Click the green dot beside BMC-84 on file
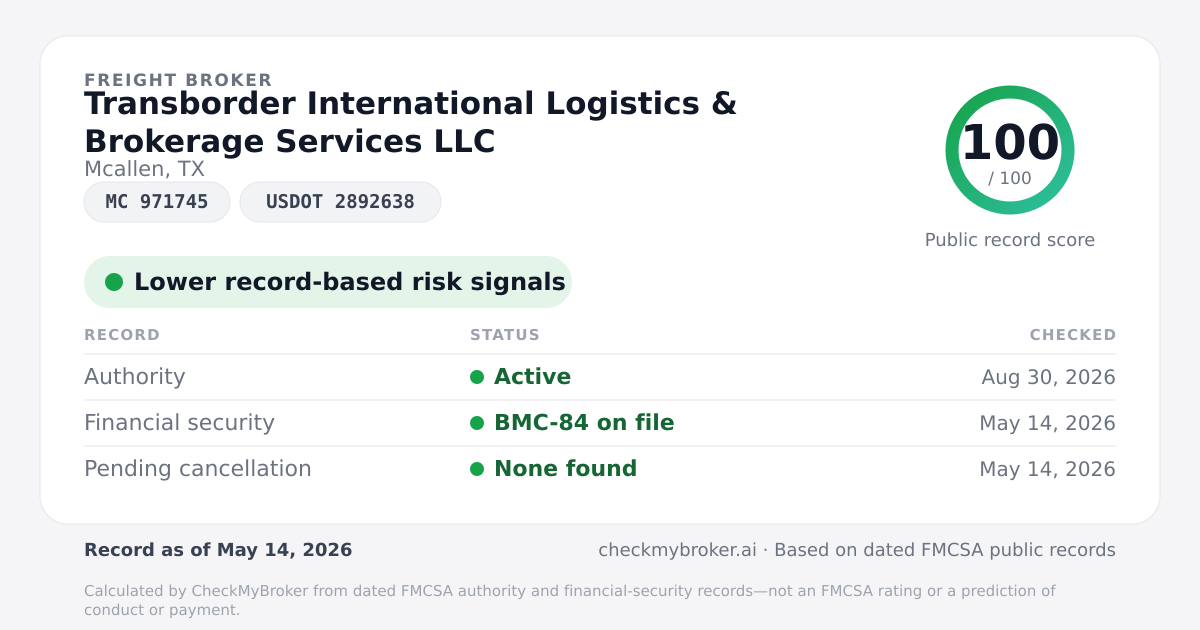 tap(477, 423)
